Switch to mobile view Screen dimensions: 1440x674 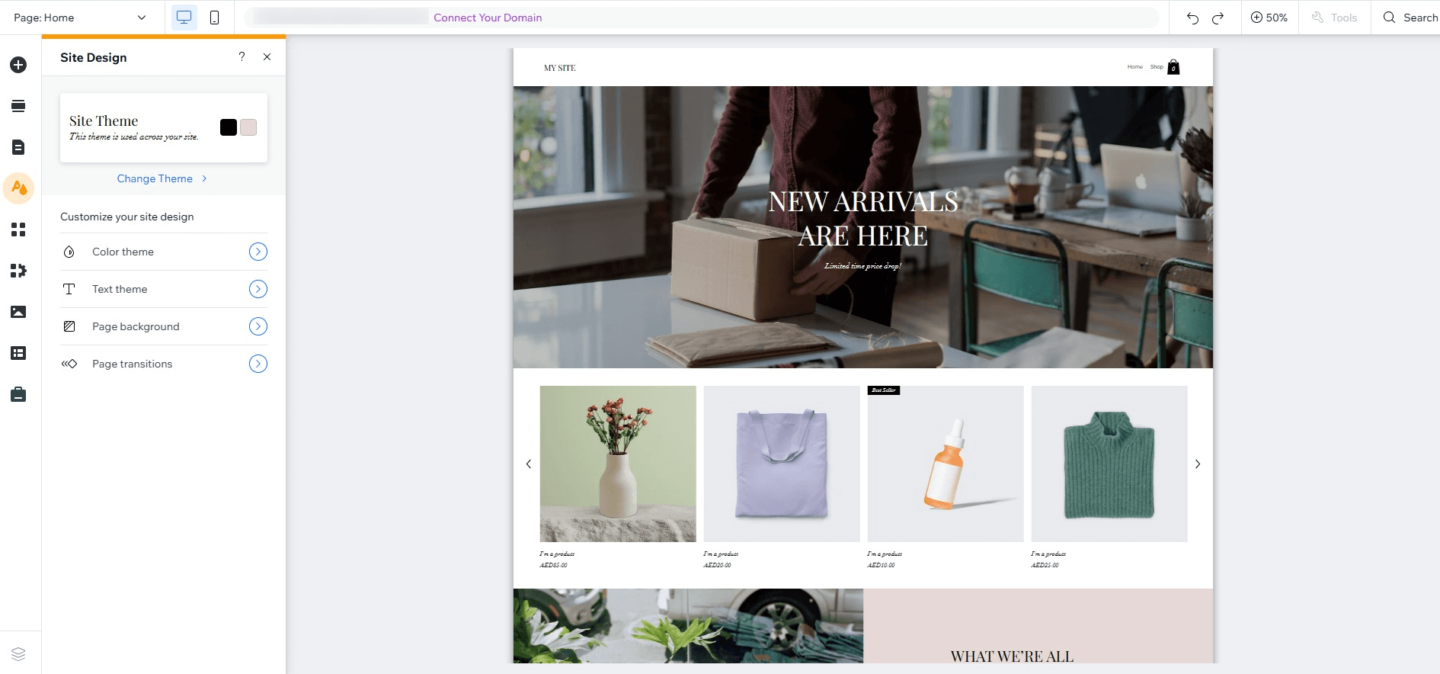pos(214,17)
